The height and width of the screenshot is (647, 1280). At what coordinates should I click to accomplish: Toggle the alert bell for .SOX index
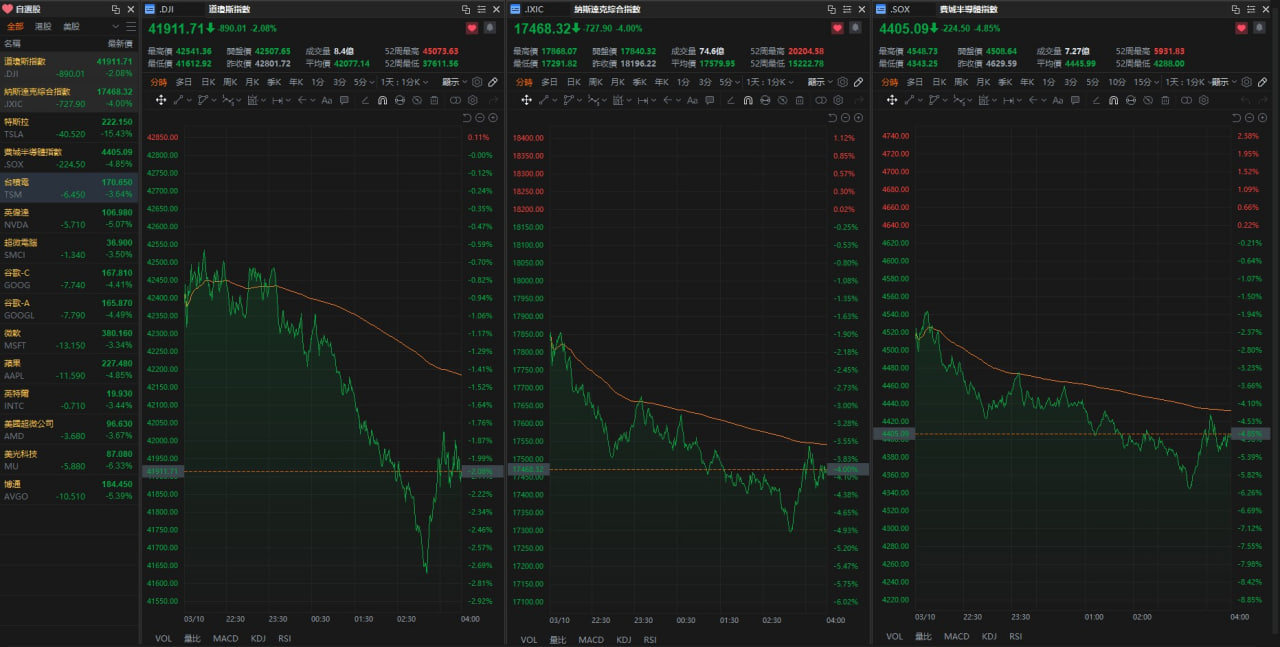pyautogui.click(x=1256, y=28)
